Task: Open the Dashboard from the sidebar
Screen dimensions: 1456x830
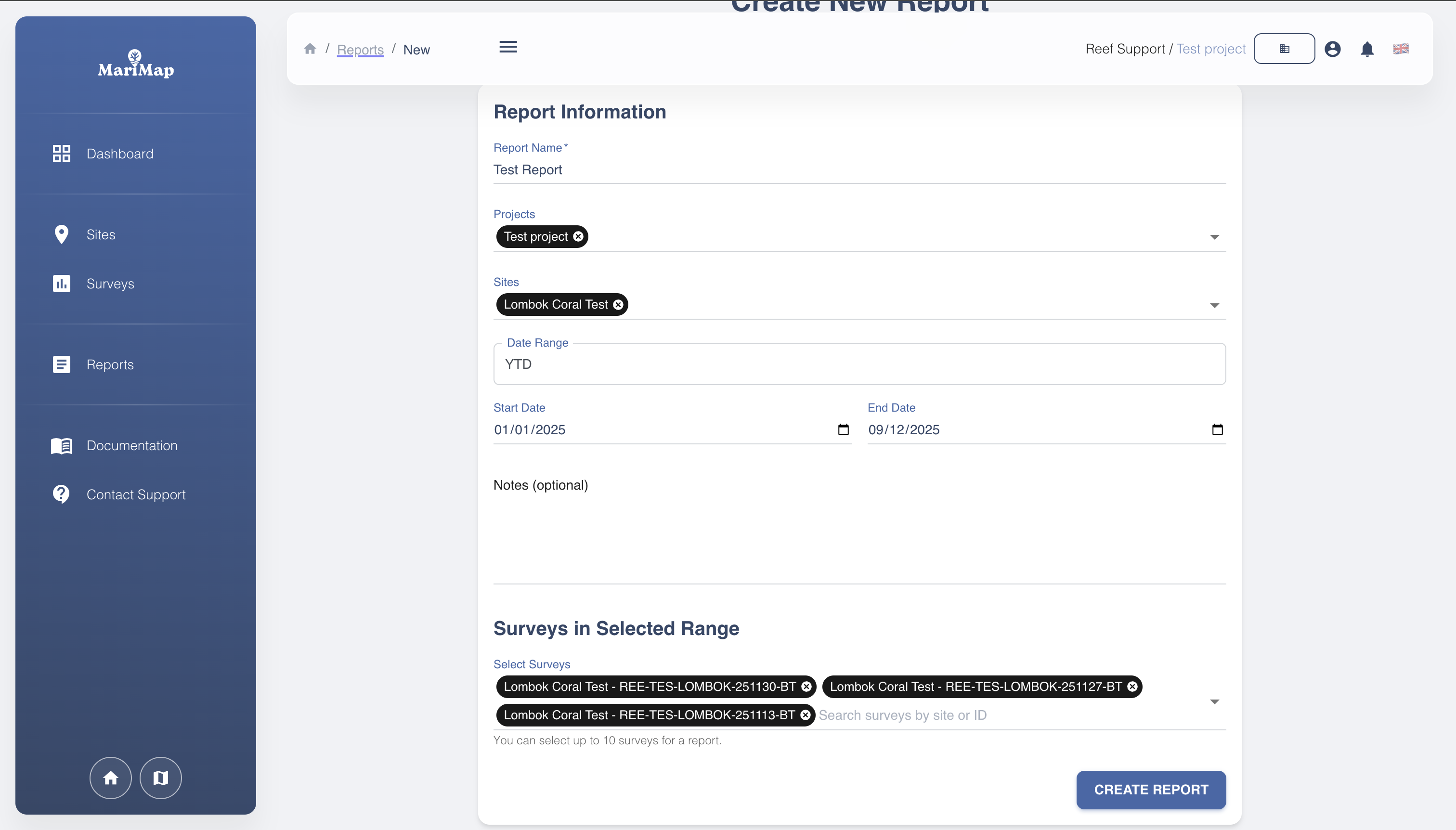Action: tap(120, 153)
